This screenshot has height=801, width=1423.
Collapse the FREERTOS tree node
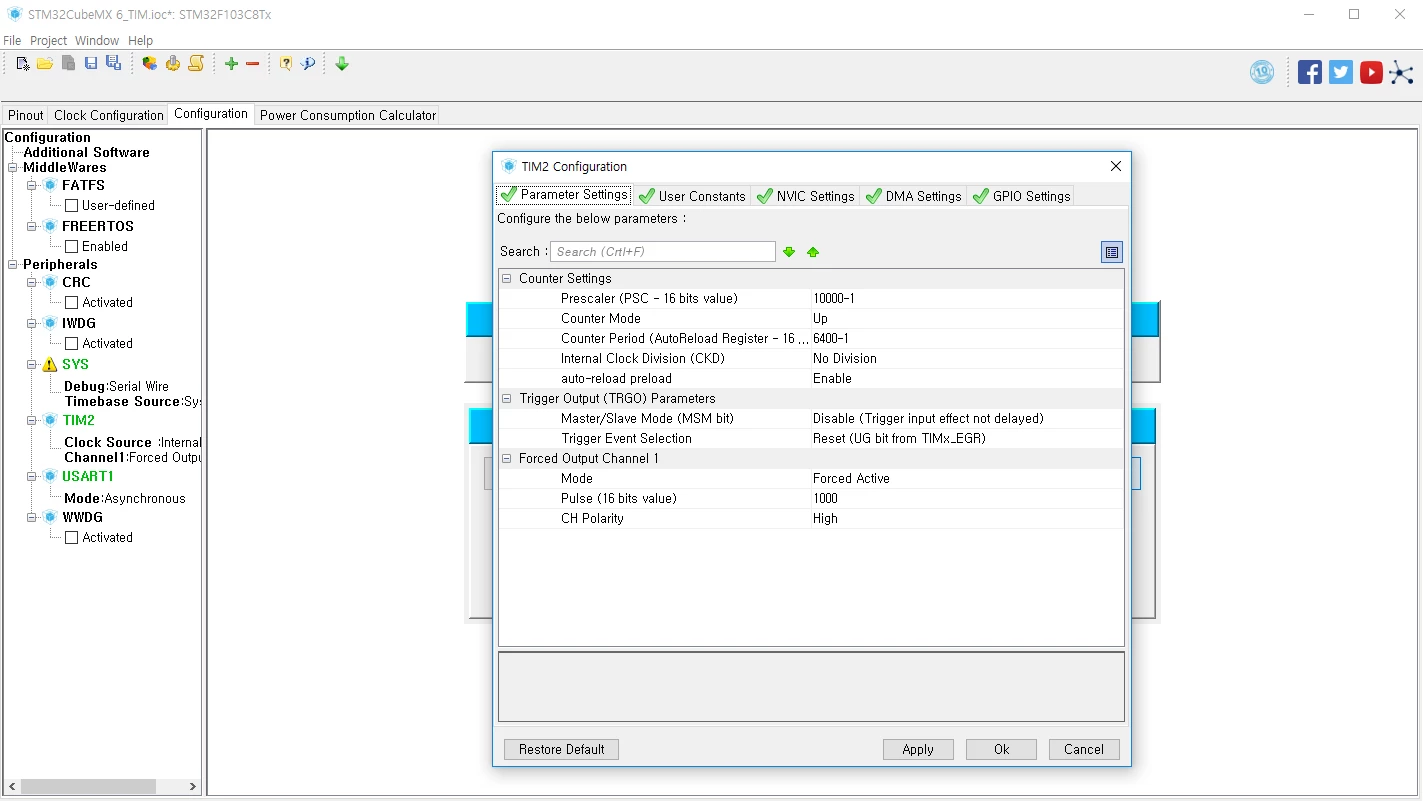pos(32,227)
